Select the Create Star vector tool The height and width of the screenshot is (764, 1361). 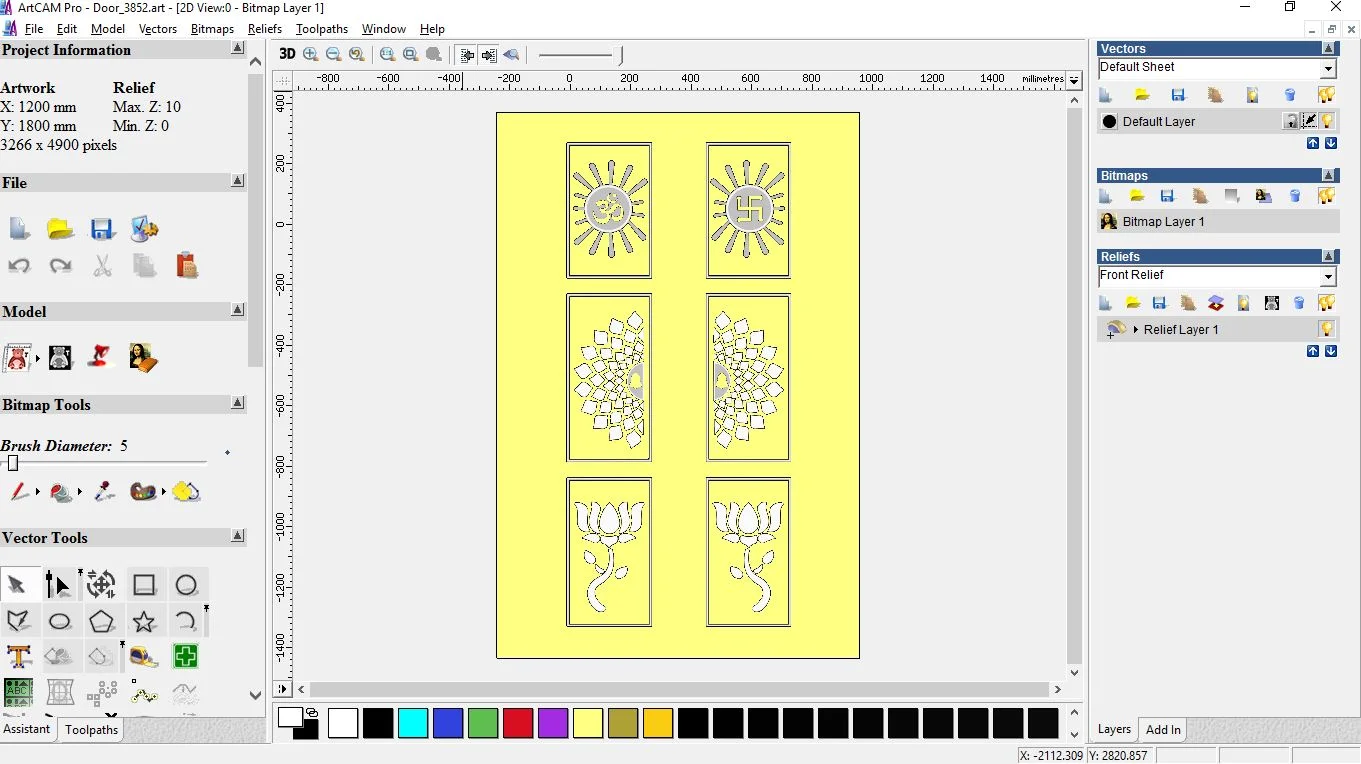click(144, 622)
